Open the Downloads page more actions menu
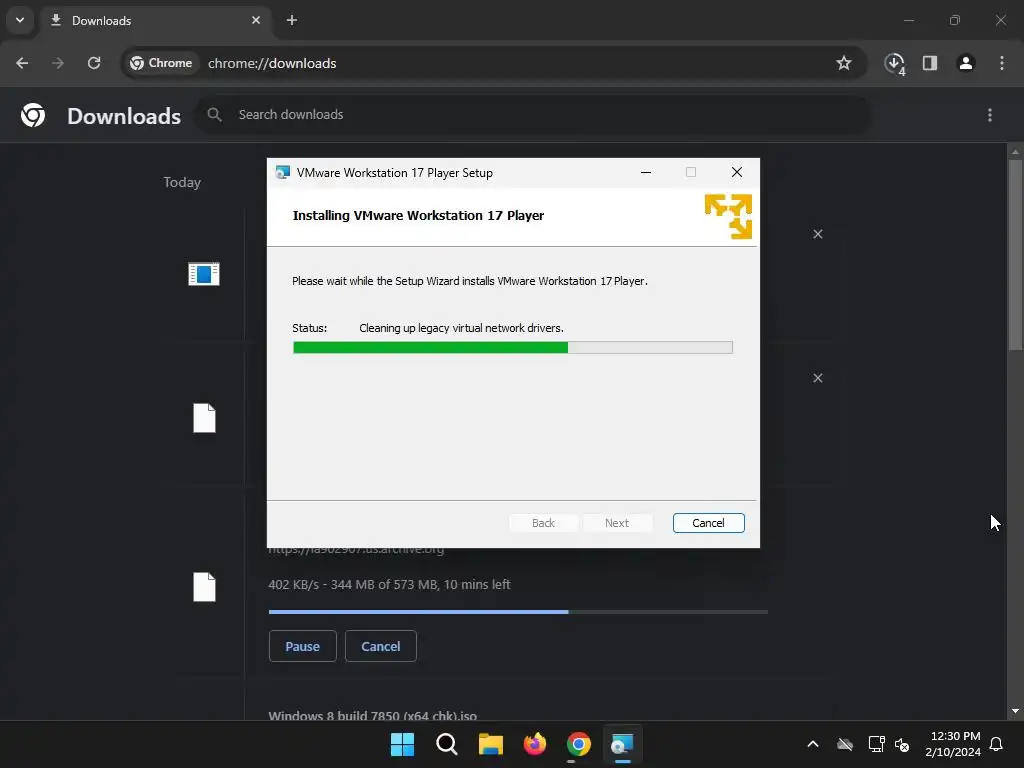The width and height of the screenshot is (1024, 768). click(990, 115)
